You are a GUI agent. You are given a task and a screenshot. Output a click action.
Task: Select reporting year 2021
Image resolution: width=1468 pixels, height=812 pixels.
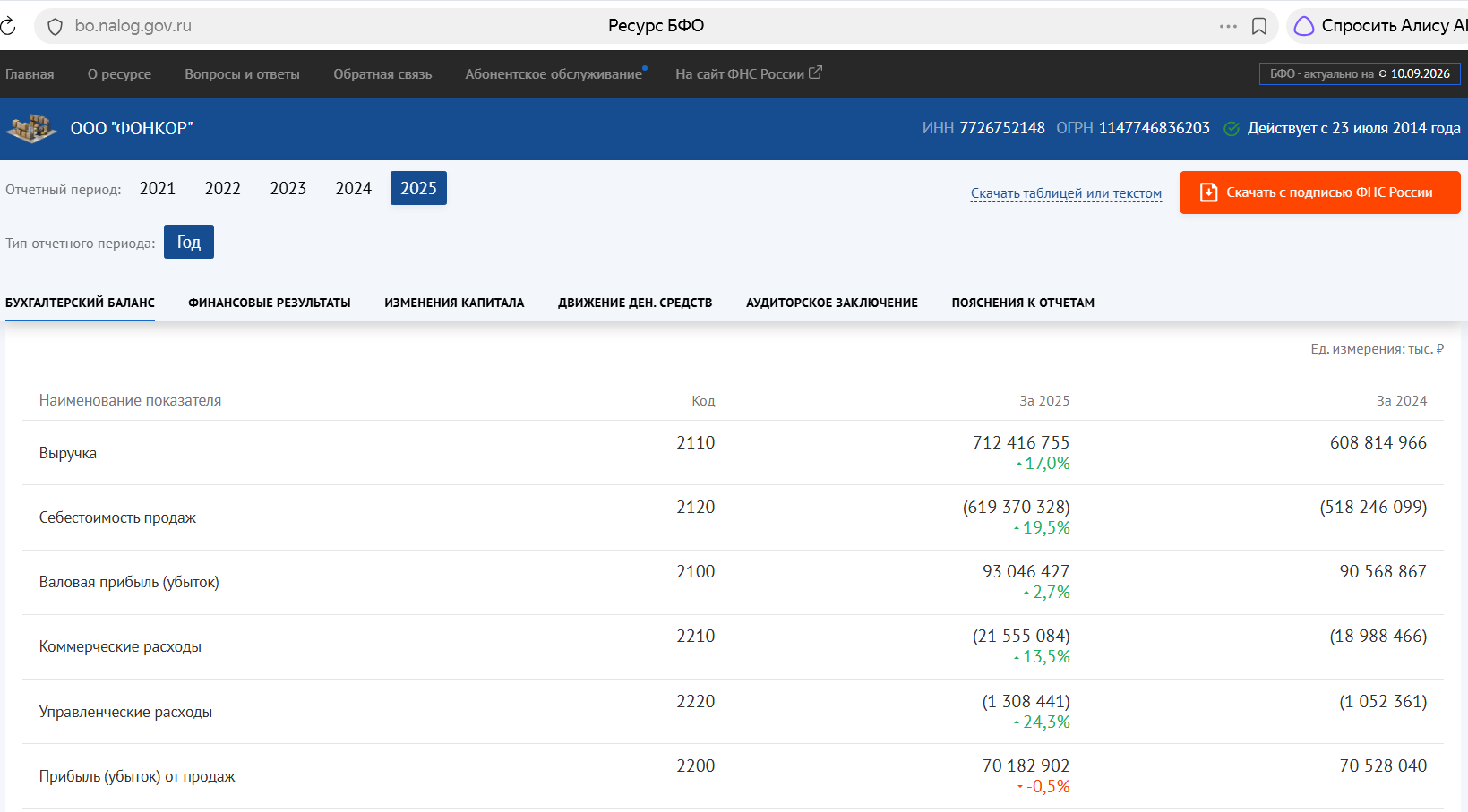coord(158,188)
